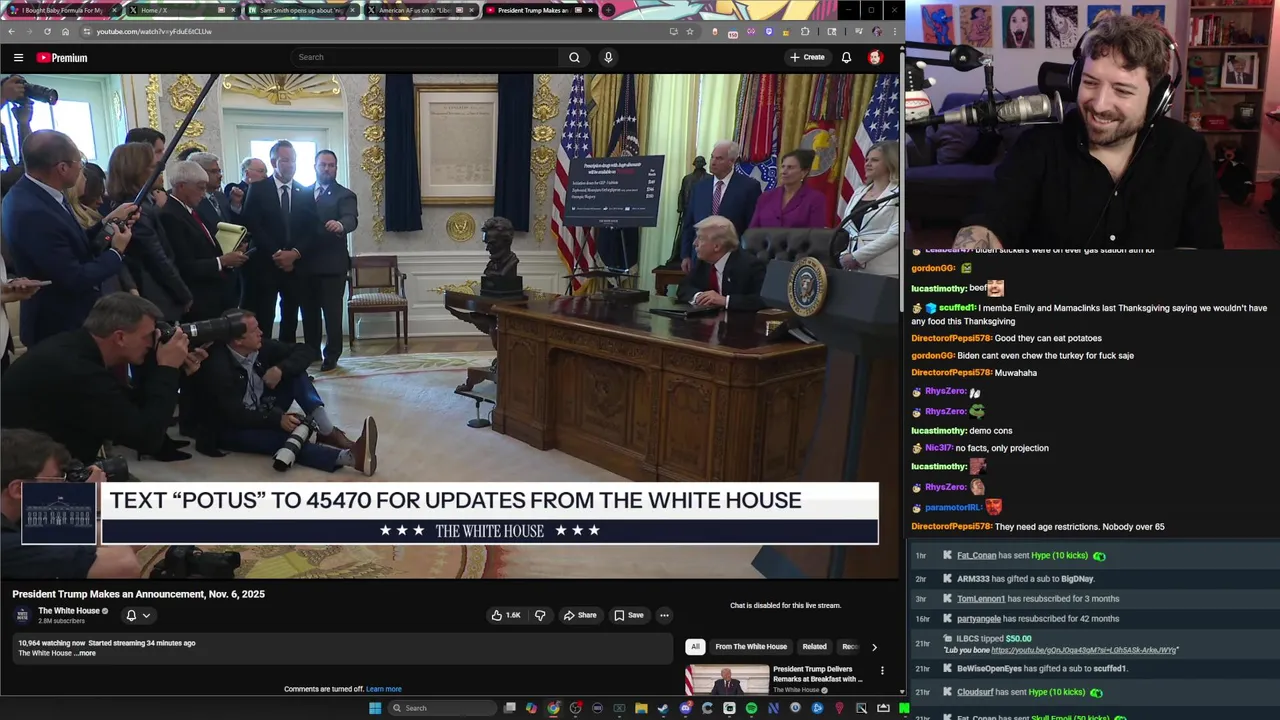Bookmark this page with star icon

pos(689,31)
